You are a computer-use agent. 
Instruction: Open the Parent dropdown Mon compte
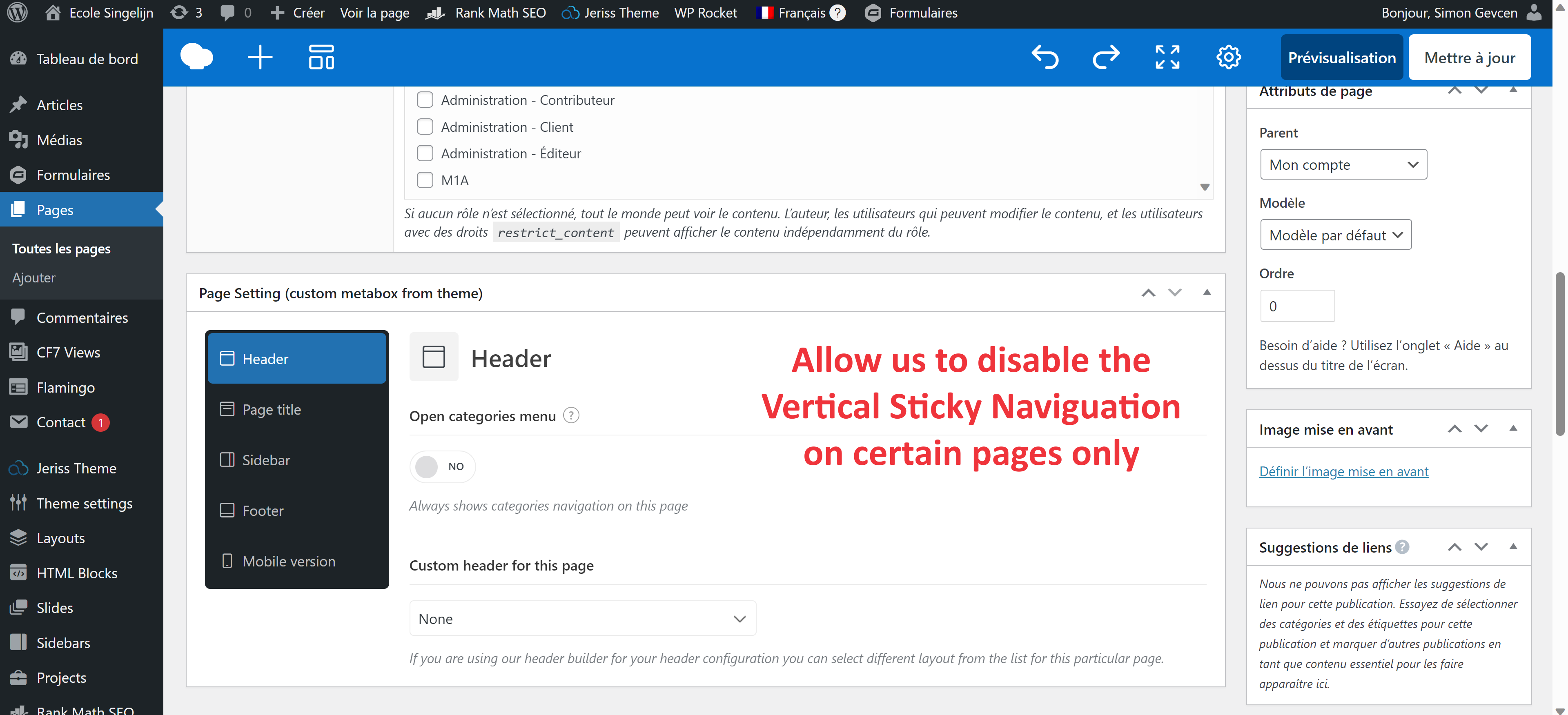coord(1343,164)
